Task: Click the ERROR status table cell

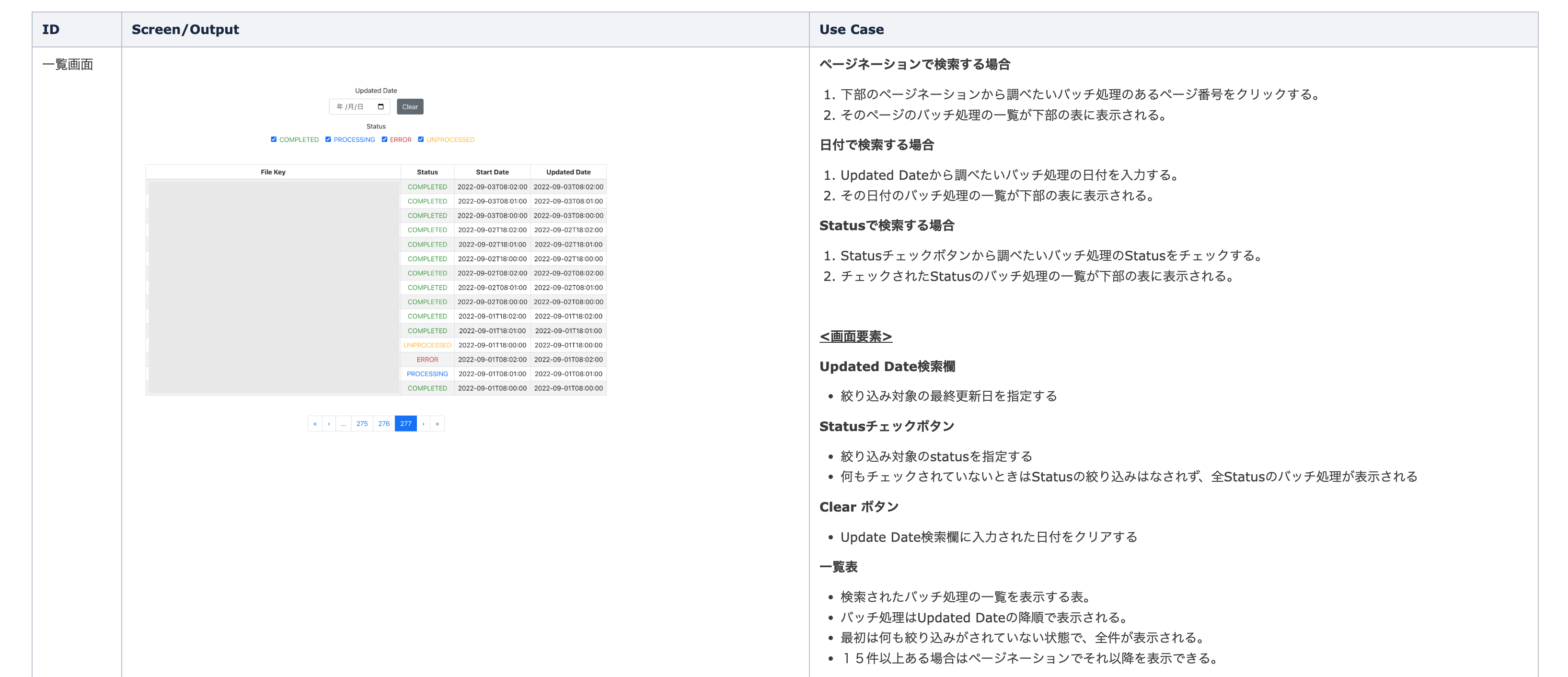Action: pos(427,360)
